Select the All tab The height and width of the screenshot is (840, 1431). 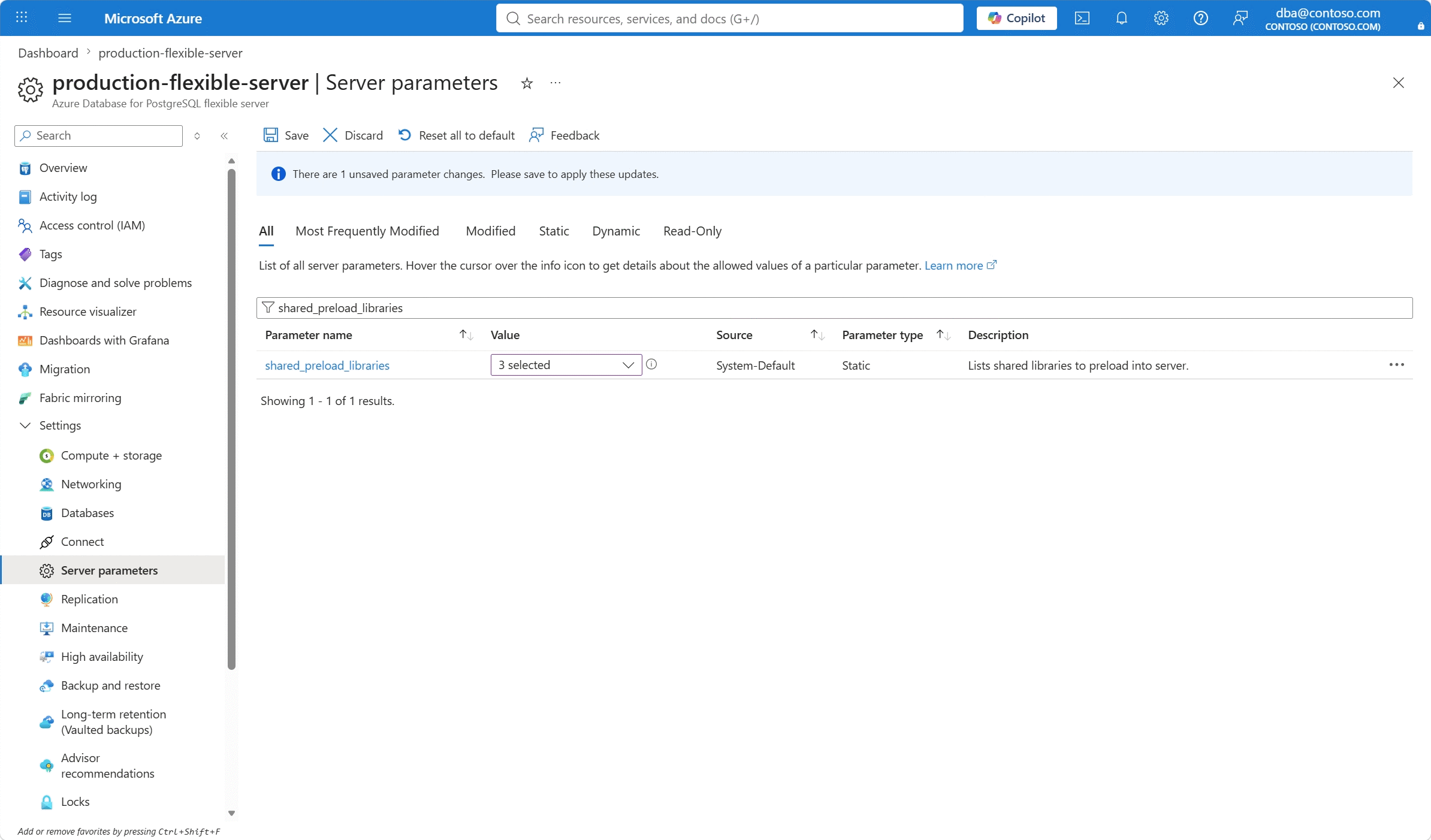click(266, 231)
